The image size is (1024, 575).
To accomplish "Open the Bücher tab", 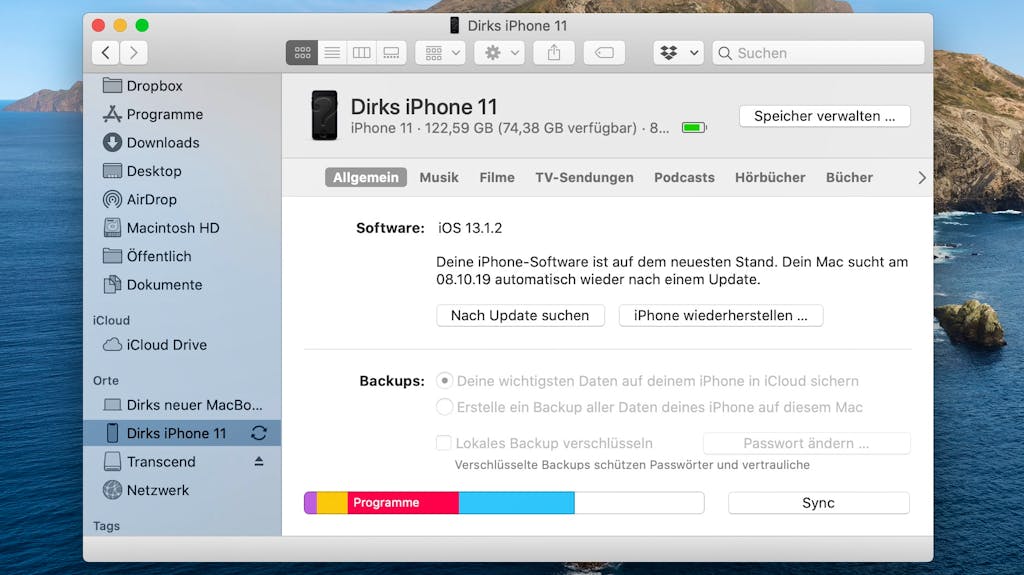I will [x=849, y=178].
